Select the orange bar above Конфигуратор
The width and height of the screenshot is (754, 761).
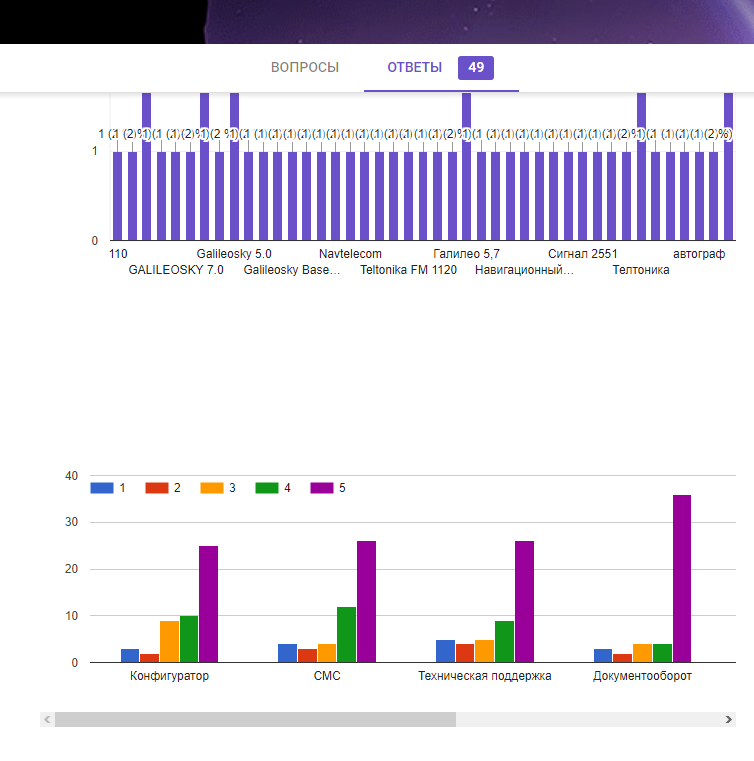coord(169,641)
